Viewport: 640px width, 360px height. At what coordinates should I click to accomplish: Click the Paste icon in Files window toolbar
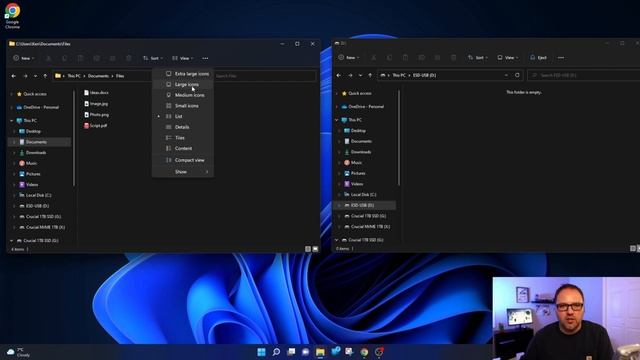[x=80, y=58]
